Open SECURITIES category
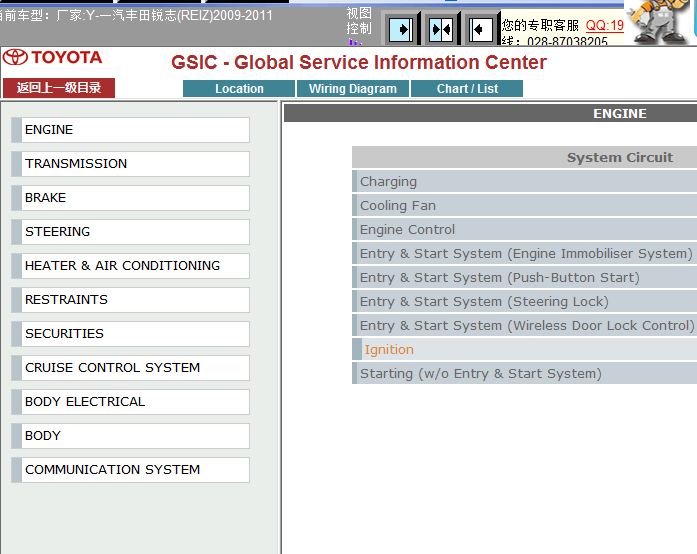Screen dimensions: 697x554 coord(130,334)
